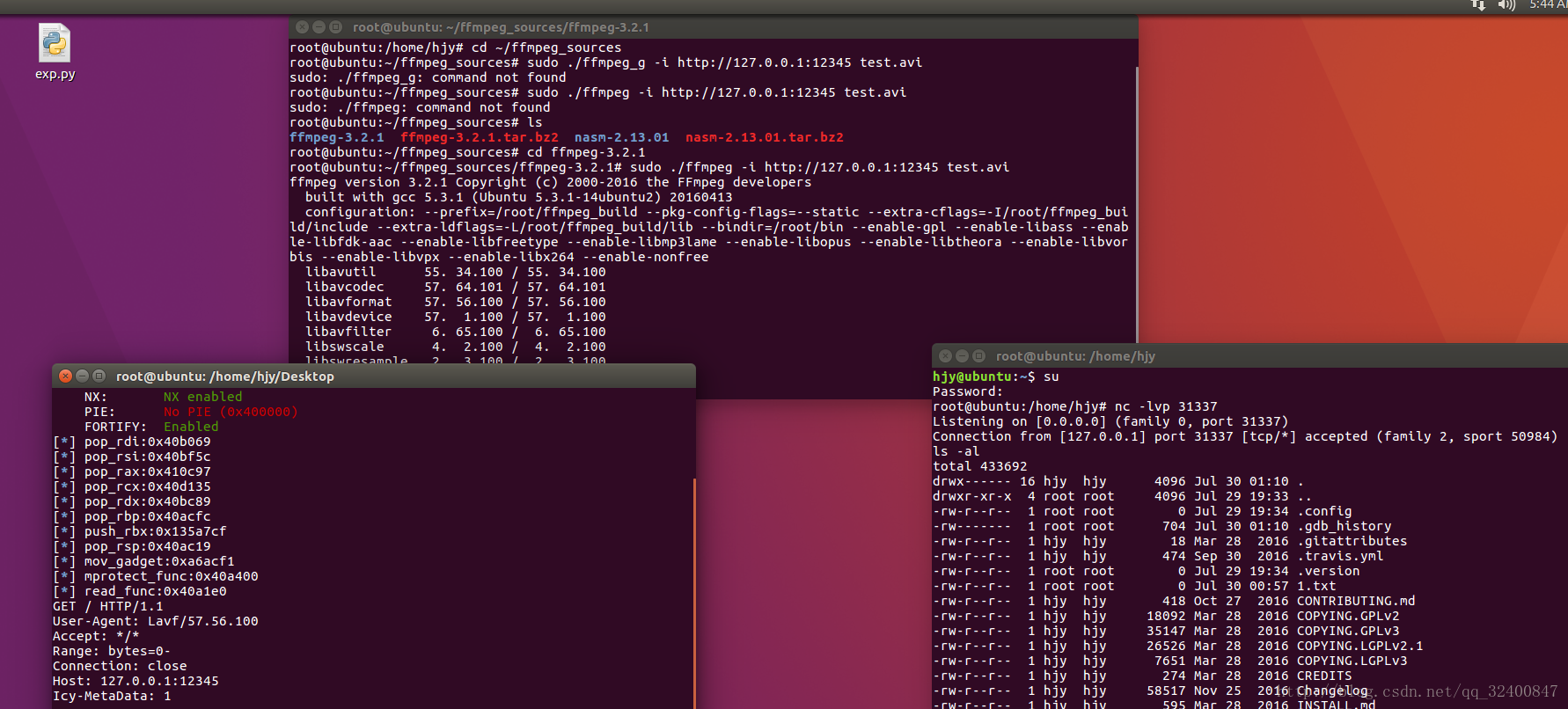1568x709 pixels.
Task: Click the 'Listening on [0.0.0.0]' line
Action: click(x=1110, y=421)
